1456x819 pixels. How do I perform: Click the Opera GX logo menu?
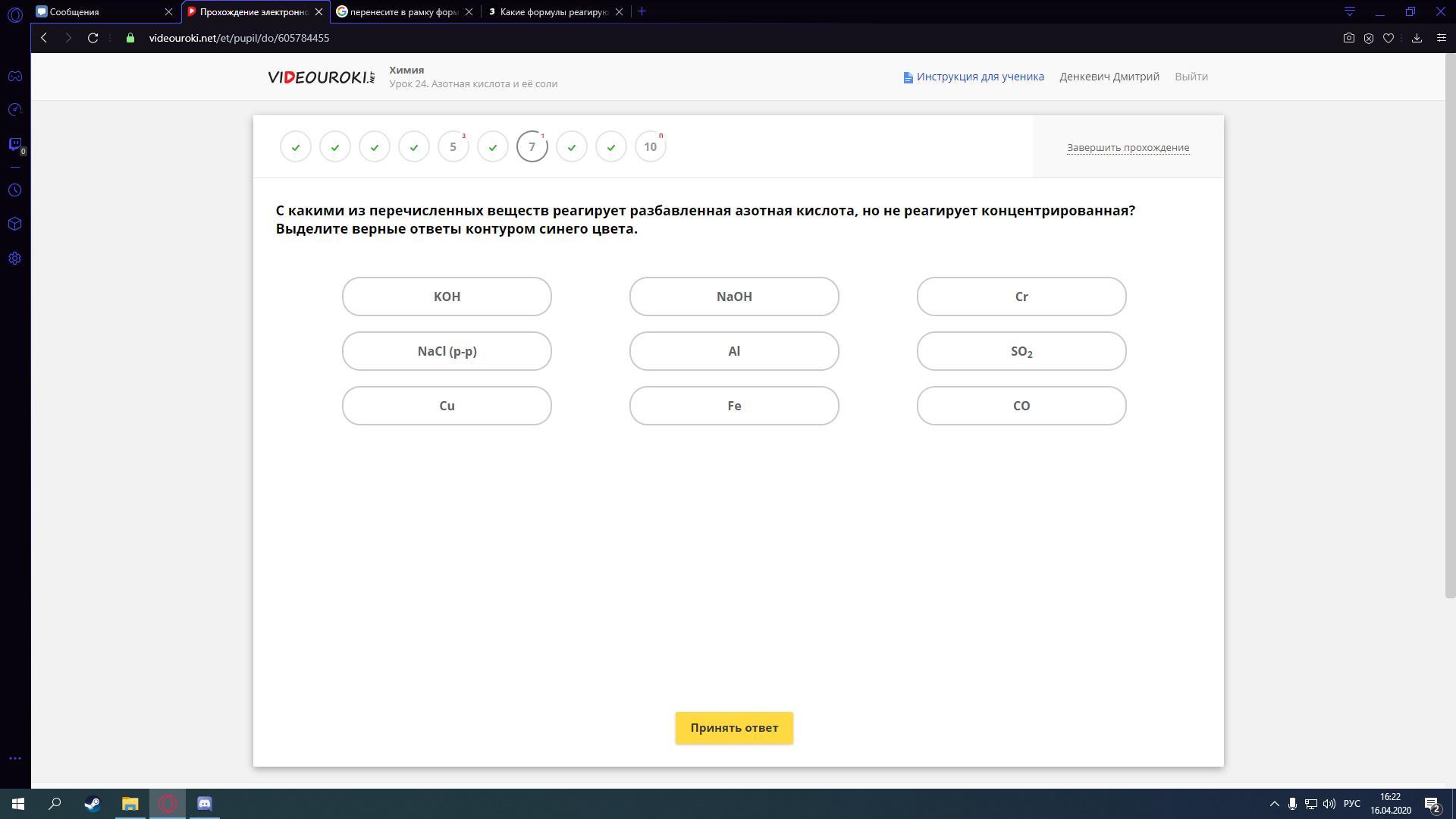[15, 14]
